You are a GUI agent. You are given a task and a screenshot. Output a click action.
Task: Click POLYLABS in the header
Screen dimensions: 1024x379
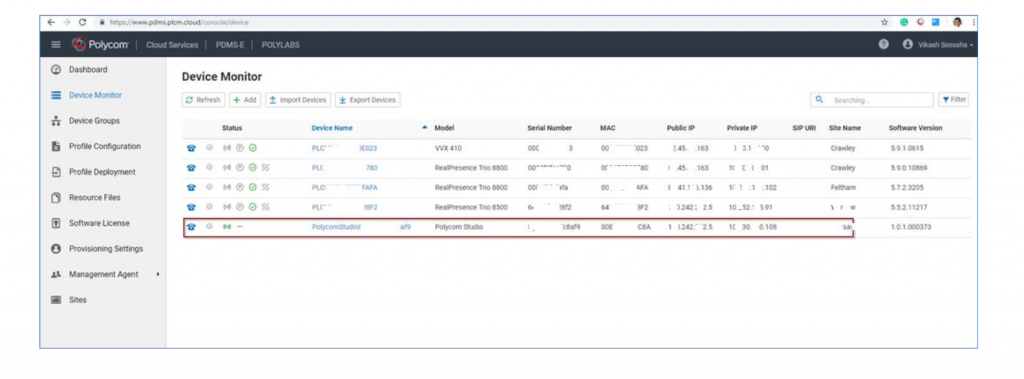281,45
